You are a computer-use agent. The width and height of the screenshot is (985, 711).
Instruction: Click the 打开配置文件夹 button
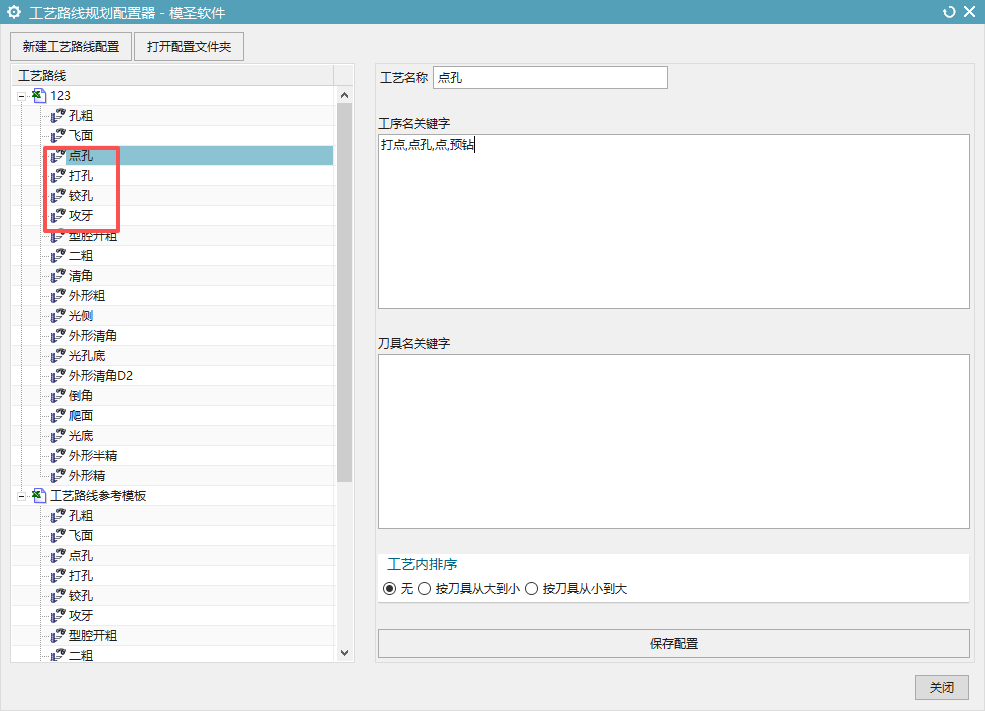(189, 46)
